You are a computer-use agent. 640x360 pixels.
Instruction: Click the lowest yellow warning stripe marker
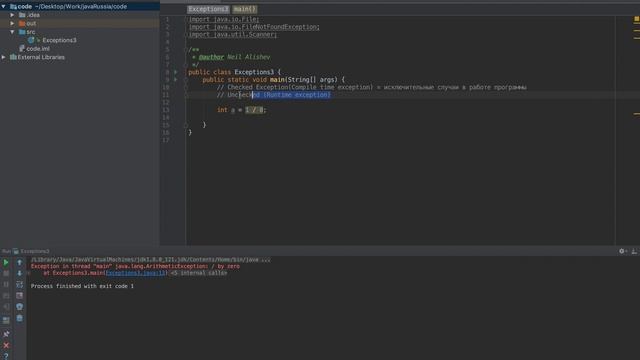pyautogui.click(x=636, y=114)
